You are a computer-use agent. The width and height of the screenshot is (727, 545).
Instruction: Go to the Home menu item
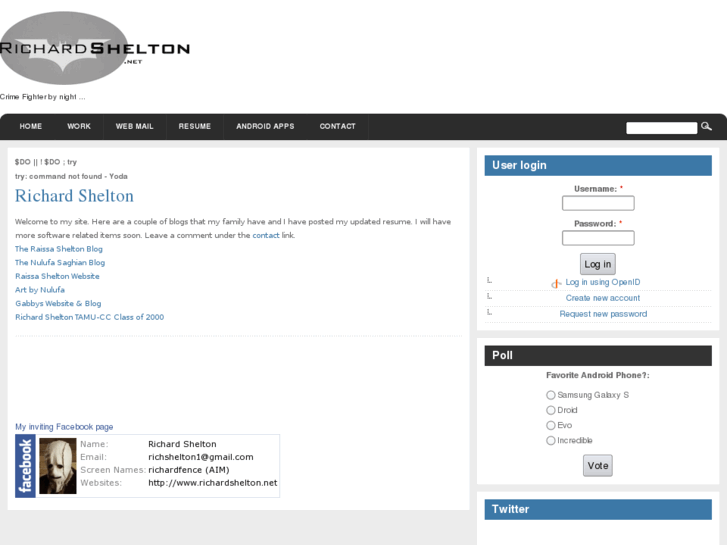pyautogui.click(x=31, y=126)
